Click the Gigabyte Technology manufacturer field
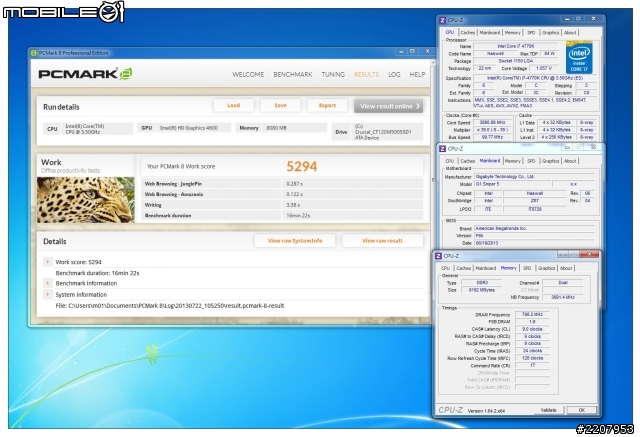Viewport: 640px width, 437px height. click(x=534, y=177)
